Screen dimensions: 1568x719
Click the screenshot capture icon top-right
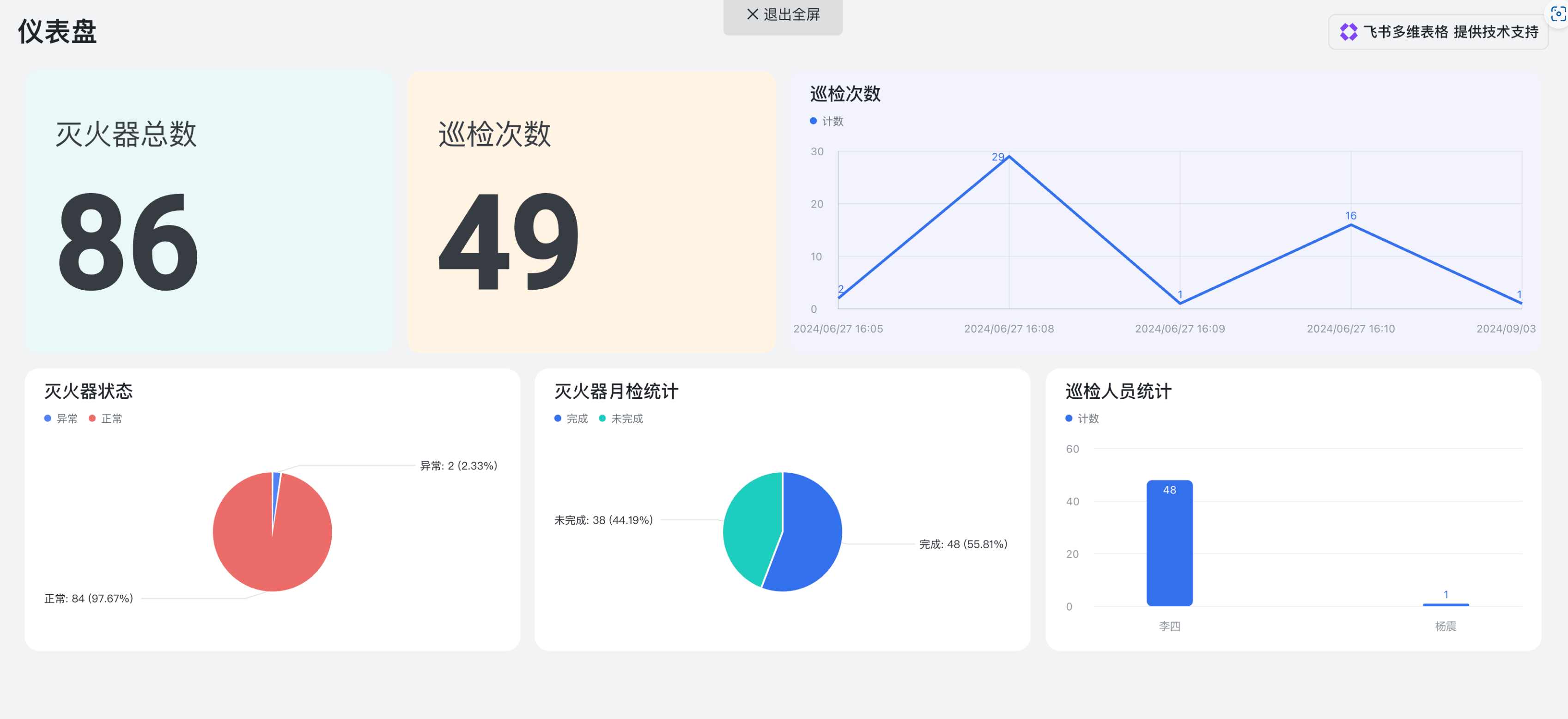1558,13
